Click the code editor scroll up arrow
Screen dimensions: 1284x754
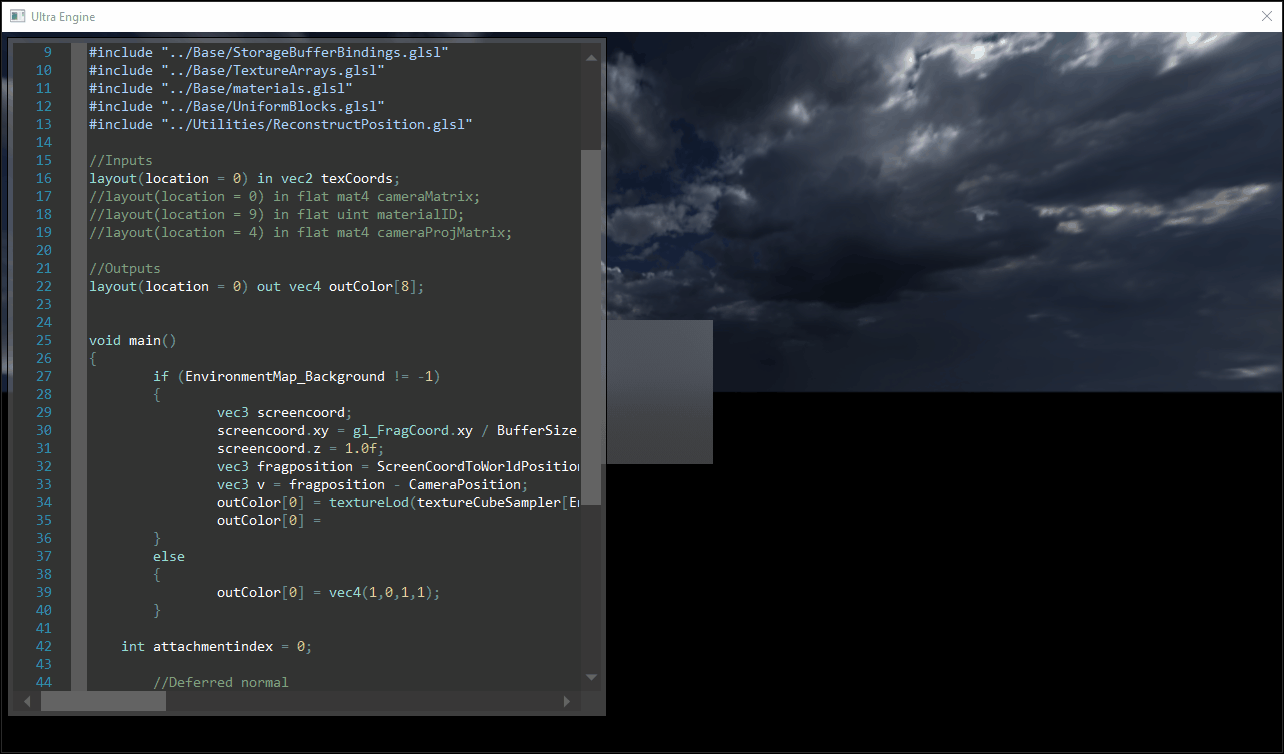tap(591, 57)
